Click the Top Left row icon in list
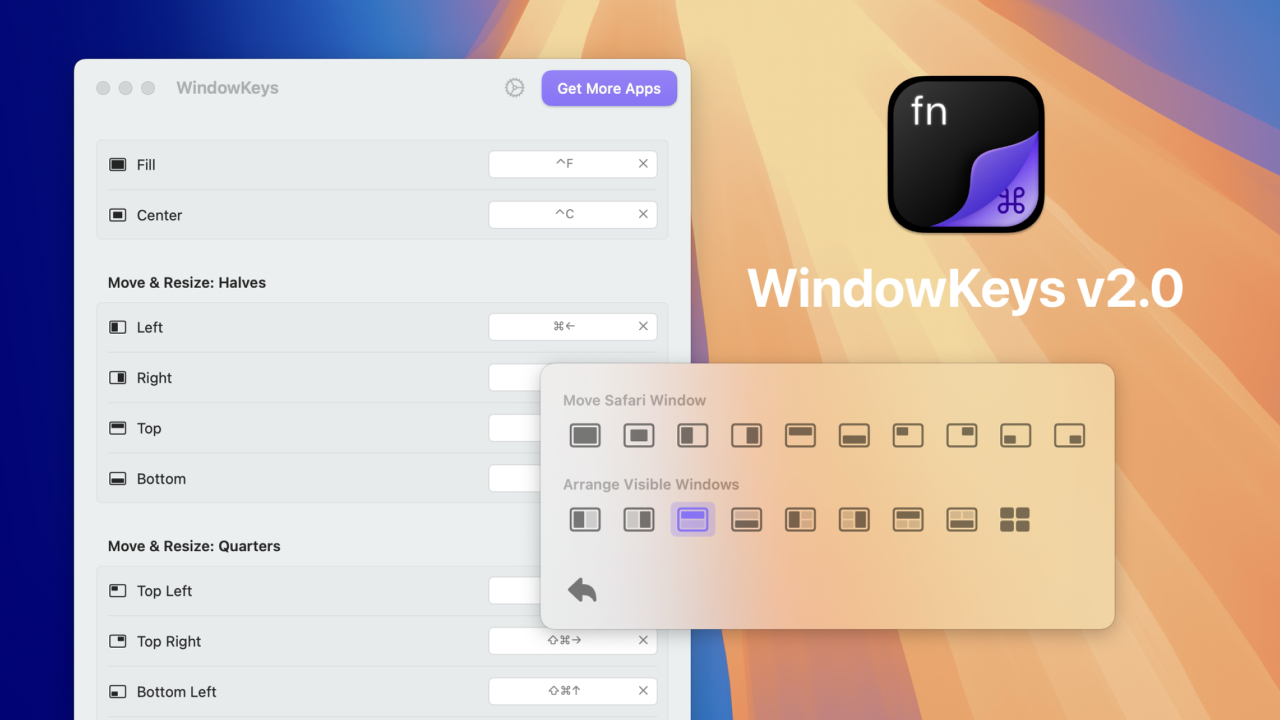Image resolution: width=1280 pixels, height=720 pixels. tap(118, 591)
